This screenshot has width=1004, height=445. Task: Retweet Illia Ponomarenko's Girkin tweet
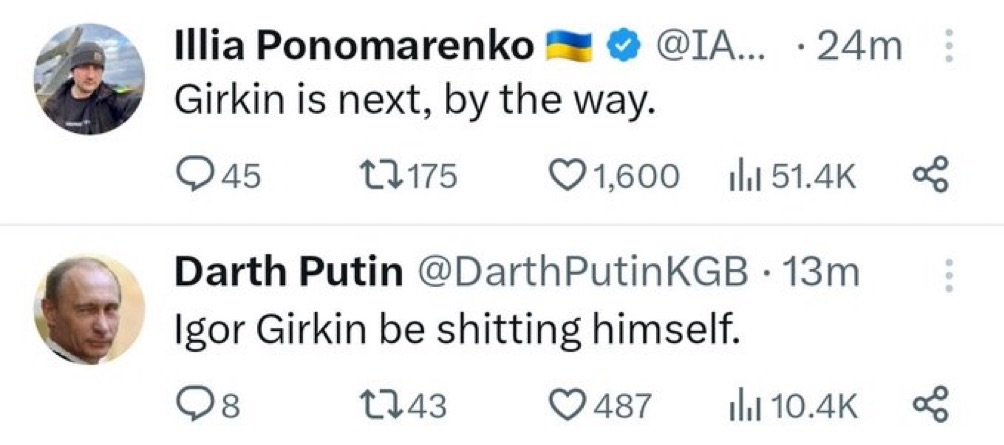(x=385, y=177)
